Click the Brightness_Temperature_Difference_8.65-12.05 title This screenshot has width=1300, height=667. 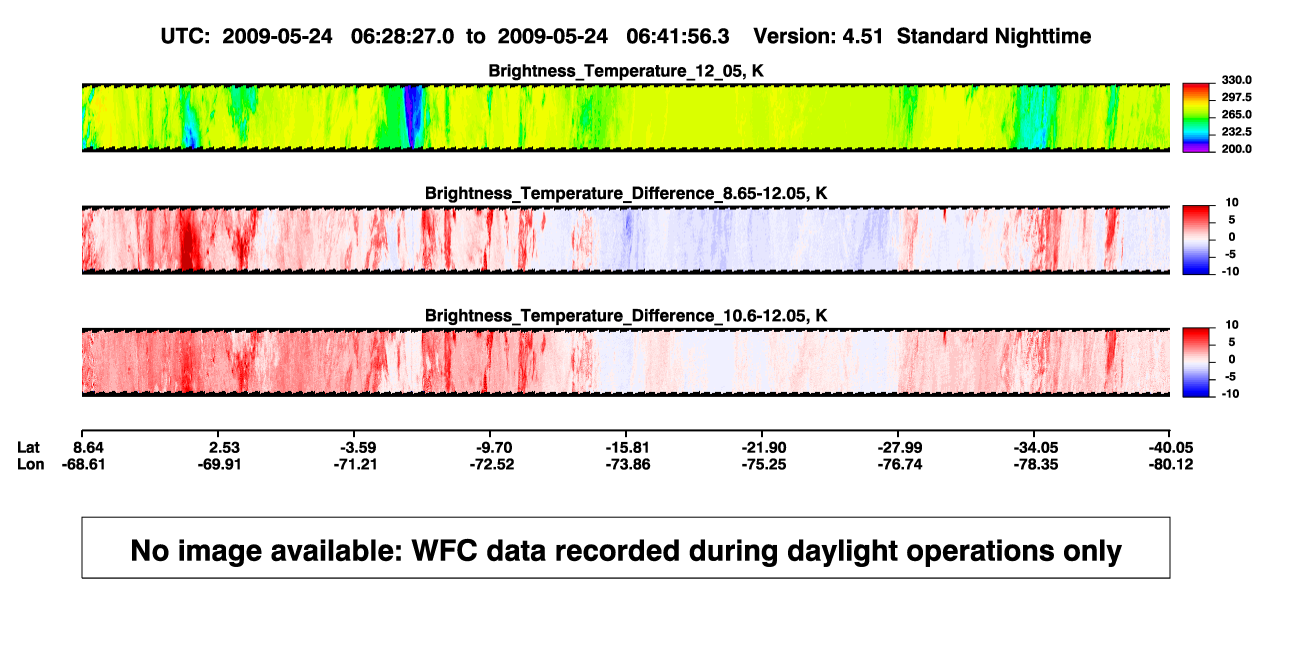[625, 193]
